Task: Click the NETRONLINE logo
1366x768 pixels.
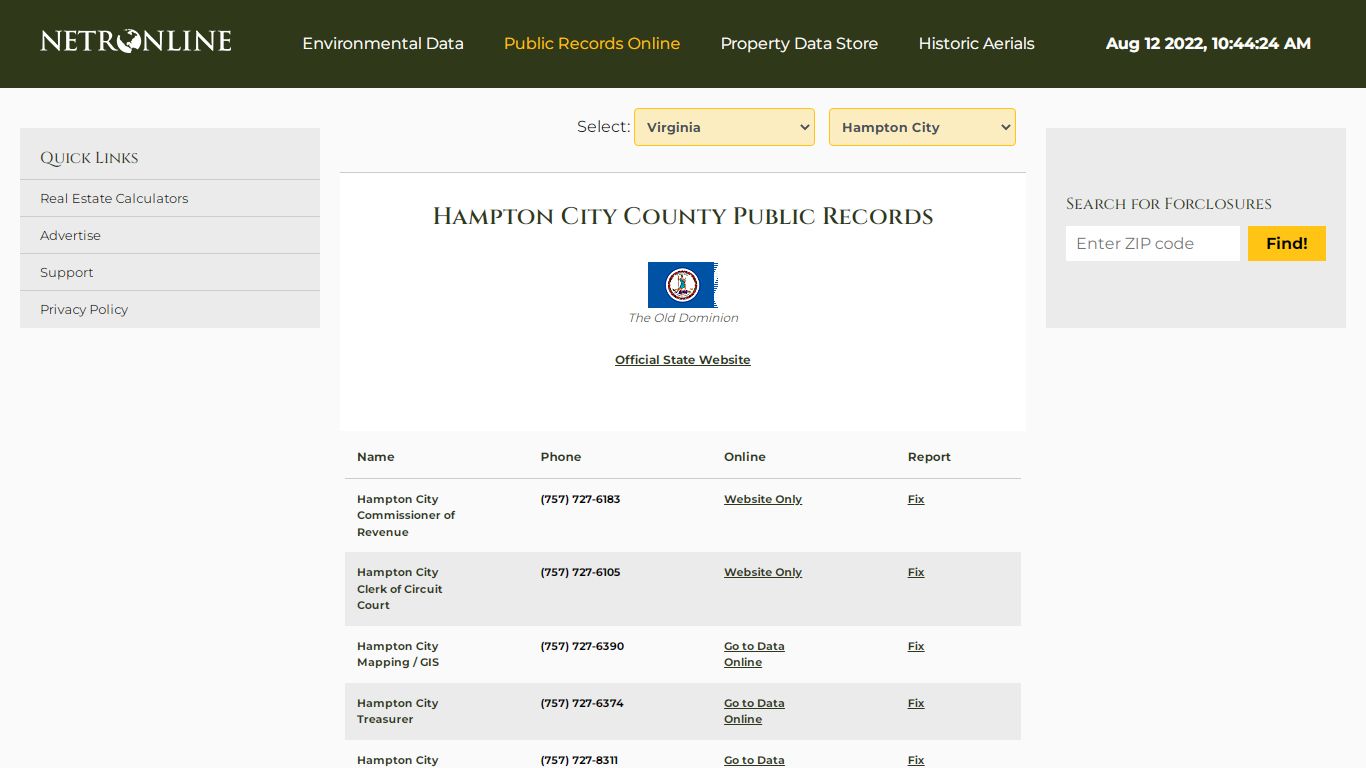Action: [x=136, y=42]
